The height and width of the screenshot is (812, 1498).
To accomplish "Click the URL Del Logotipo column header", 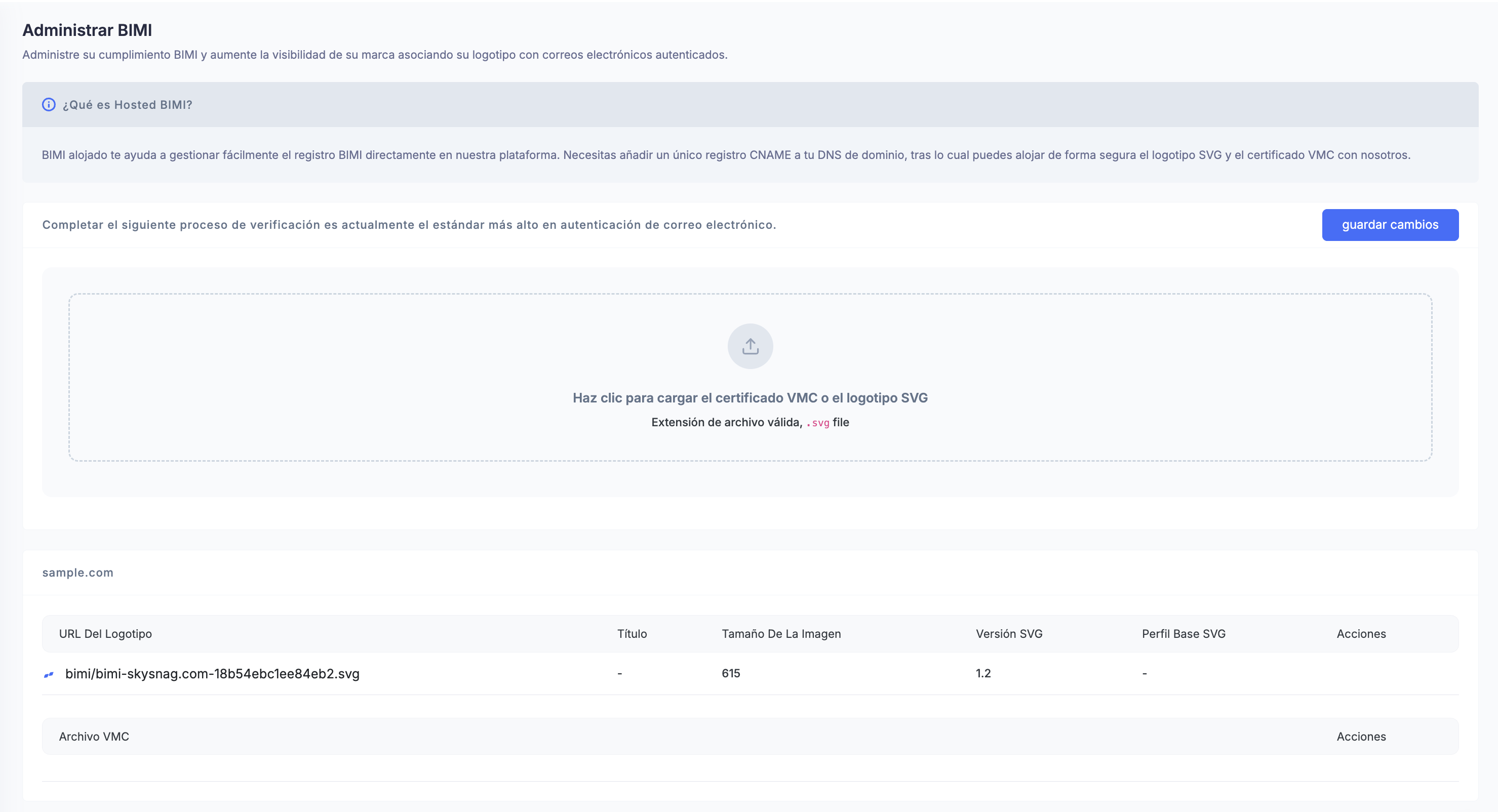I will (x=105, y=634).
